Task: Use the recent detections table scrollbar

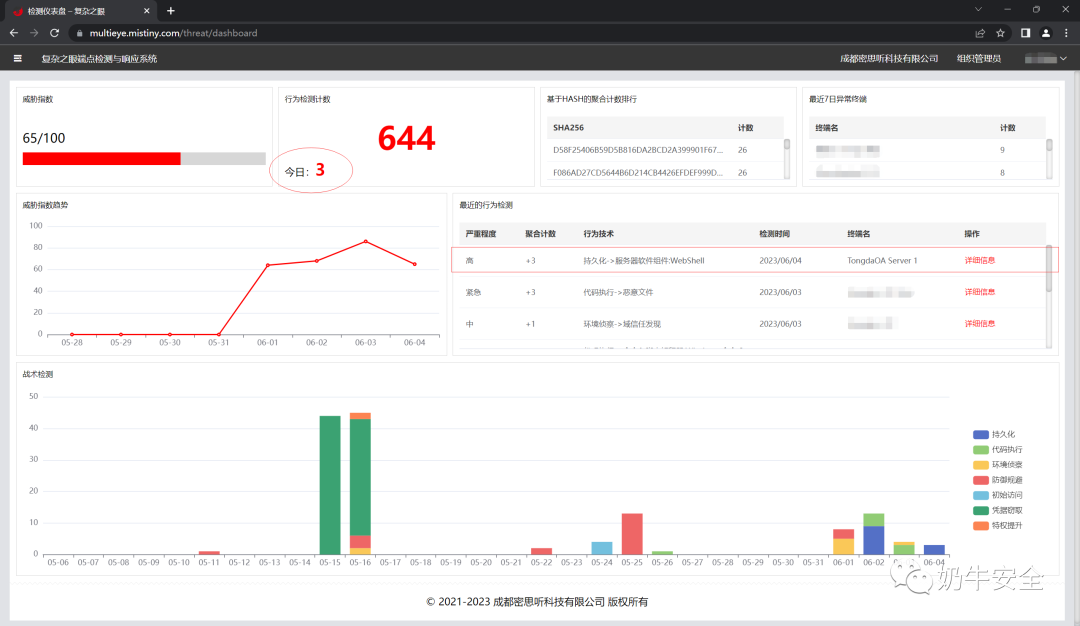Action: pos(1049,269)
